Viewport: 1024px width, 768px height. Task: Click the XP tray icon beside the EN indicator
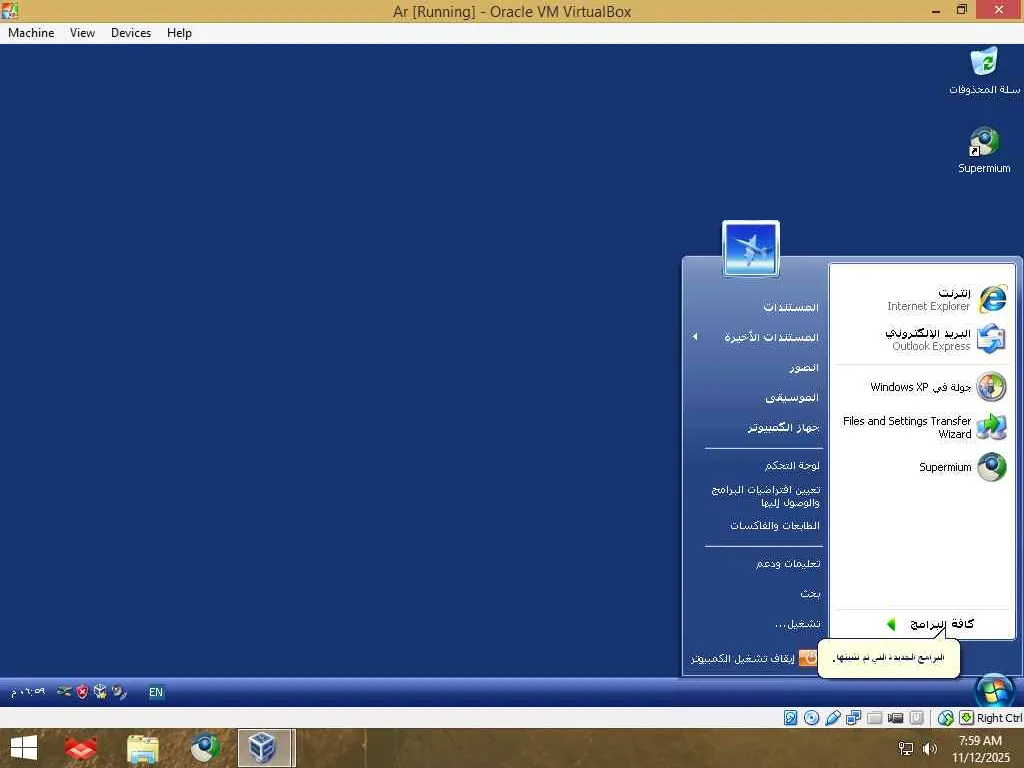tap(119, 692)
